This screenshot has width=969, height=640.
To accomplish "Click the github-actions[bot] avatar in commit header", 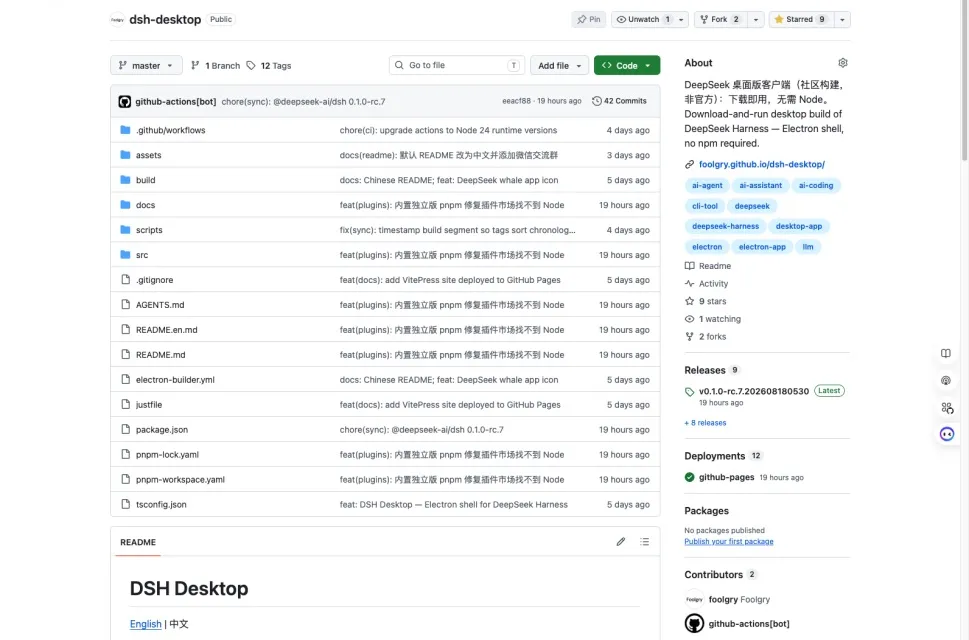I will tap(125, 101).
